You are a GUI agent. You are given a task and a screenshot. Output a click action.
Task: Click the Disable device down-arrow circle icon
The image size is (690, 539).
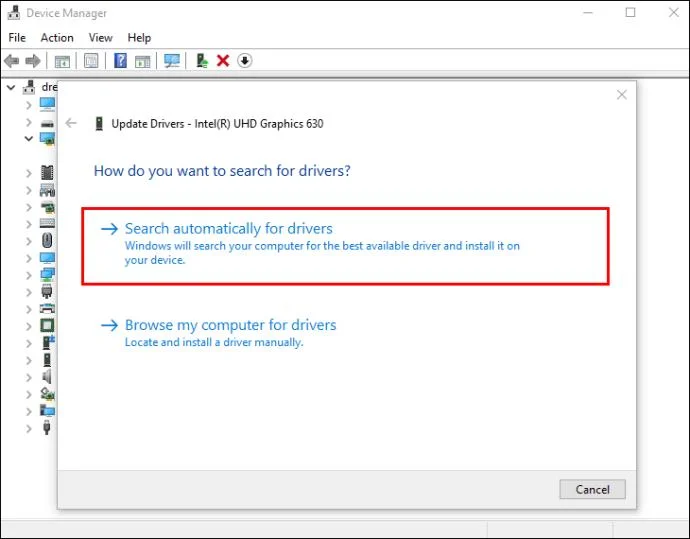(x=245, y=61)
